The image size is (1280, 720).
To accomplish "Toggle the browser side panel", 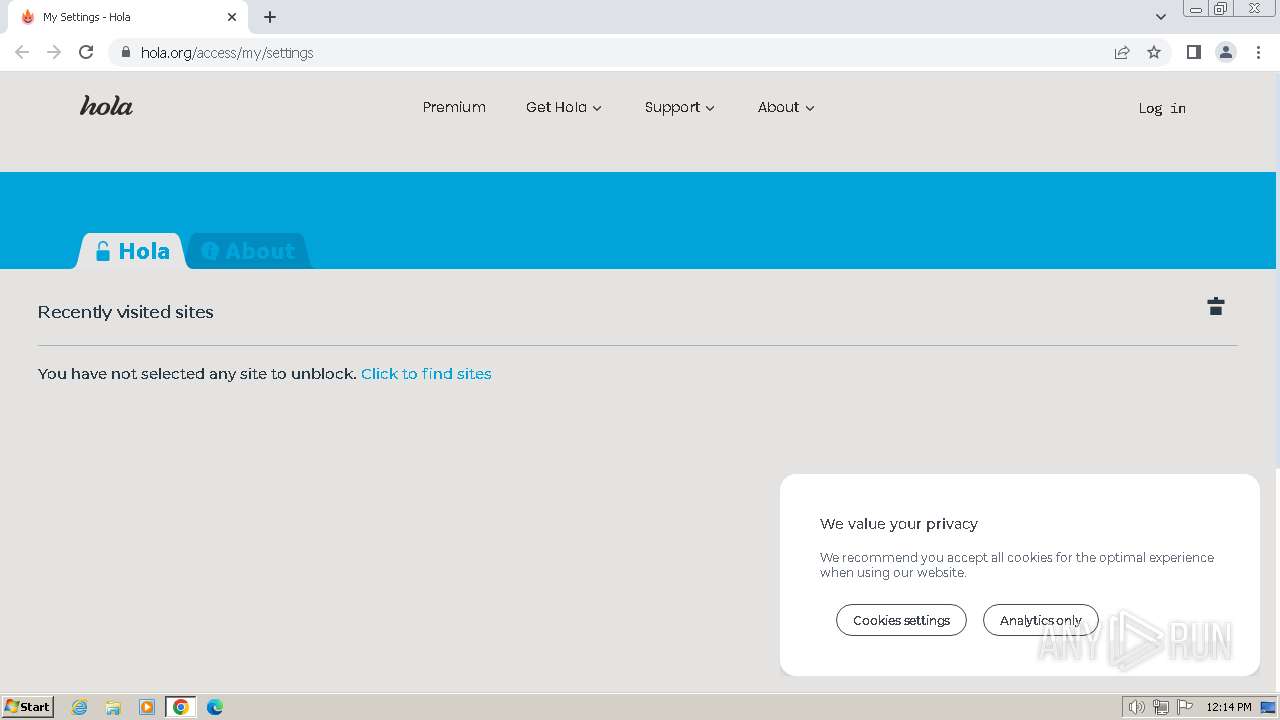I will 1193,52.
